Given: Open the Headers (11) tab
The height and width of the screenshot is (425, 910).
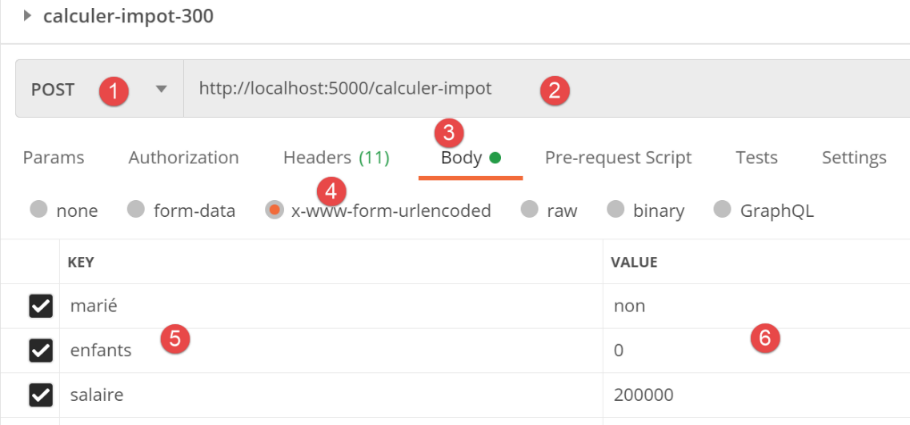Looking at the screenshot, I should (336, 157).
